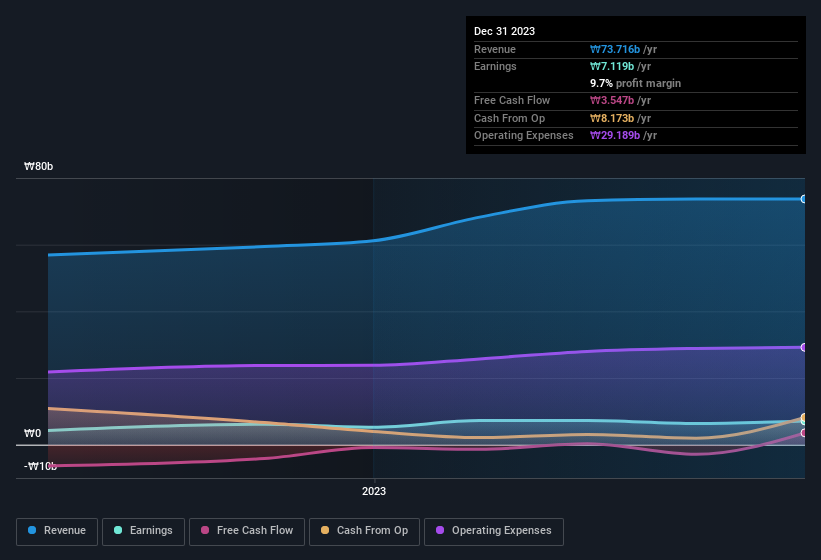Select the Operating Expenses tooltip label
Image resolution: width=821 pixels, height=560 pixels.
[x=524, y=136]
